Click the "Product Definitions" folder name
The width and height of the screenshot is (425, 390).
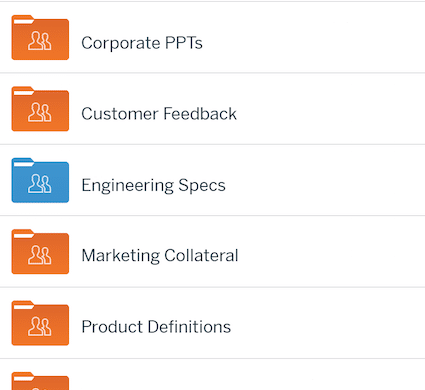click(x=156, y=327)
